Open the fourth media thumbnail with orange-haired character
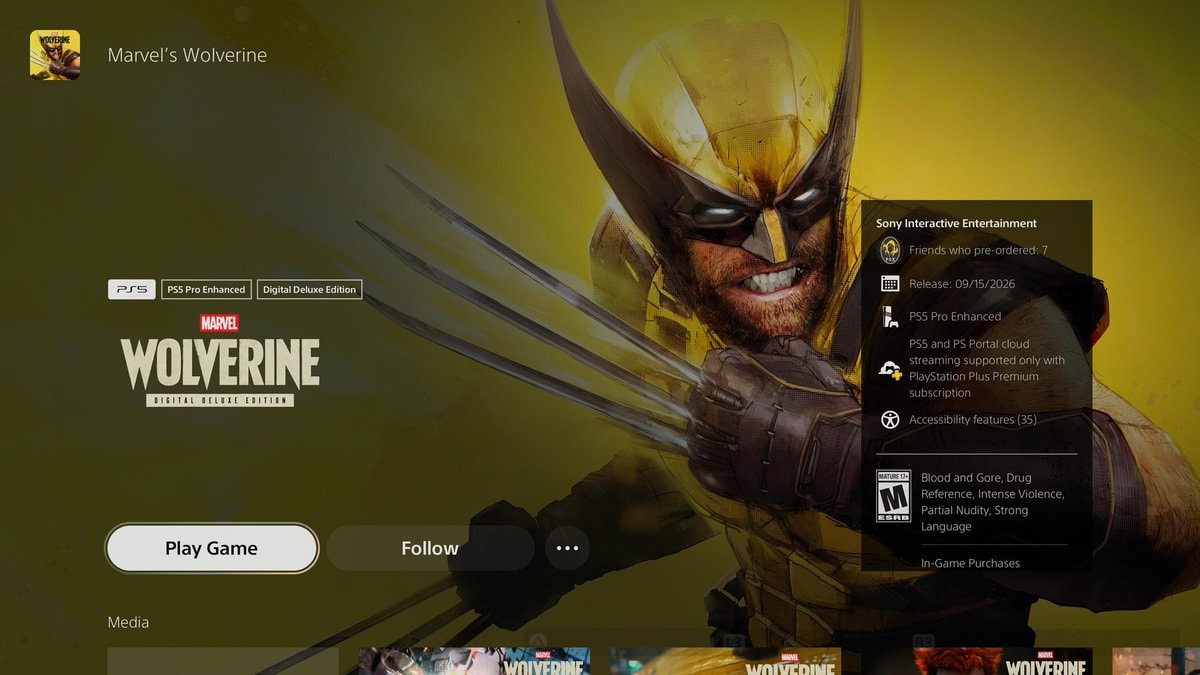 (977, 661)
